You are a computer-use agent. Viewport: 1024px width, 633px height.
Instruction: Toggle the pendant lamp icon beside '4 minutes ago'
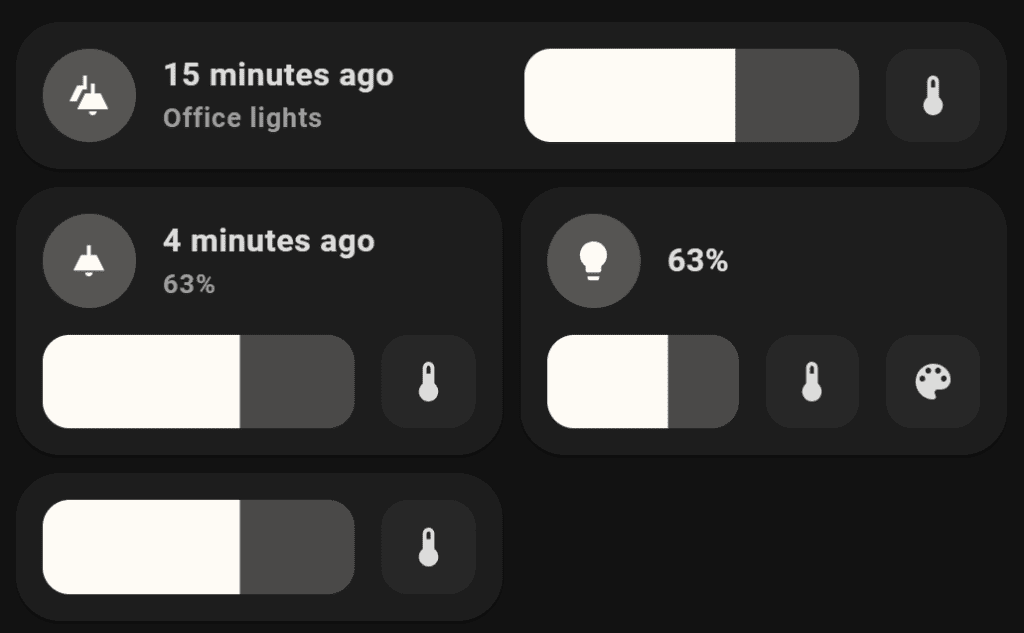pos(89,261)
